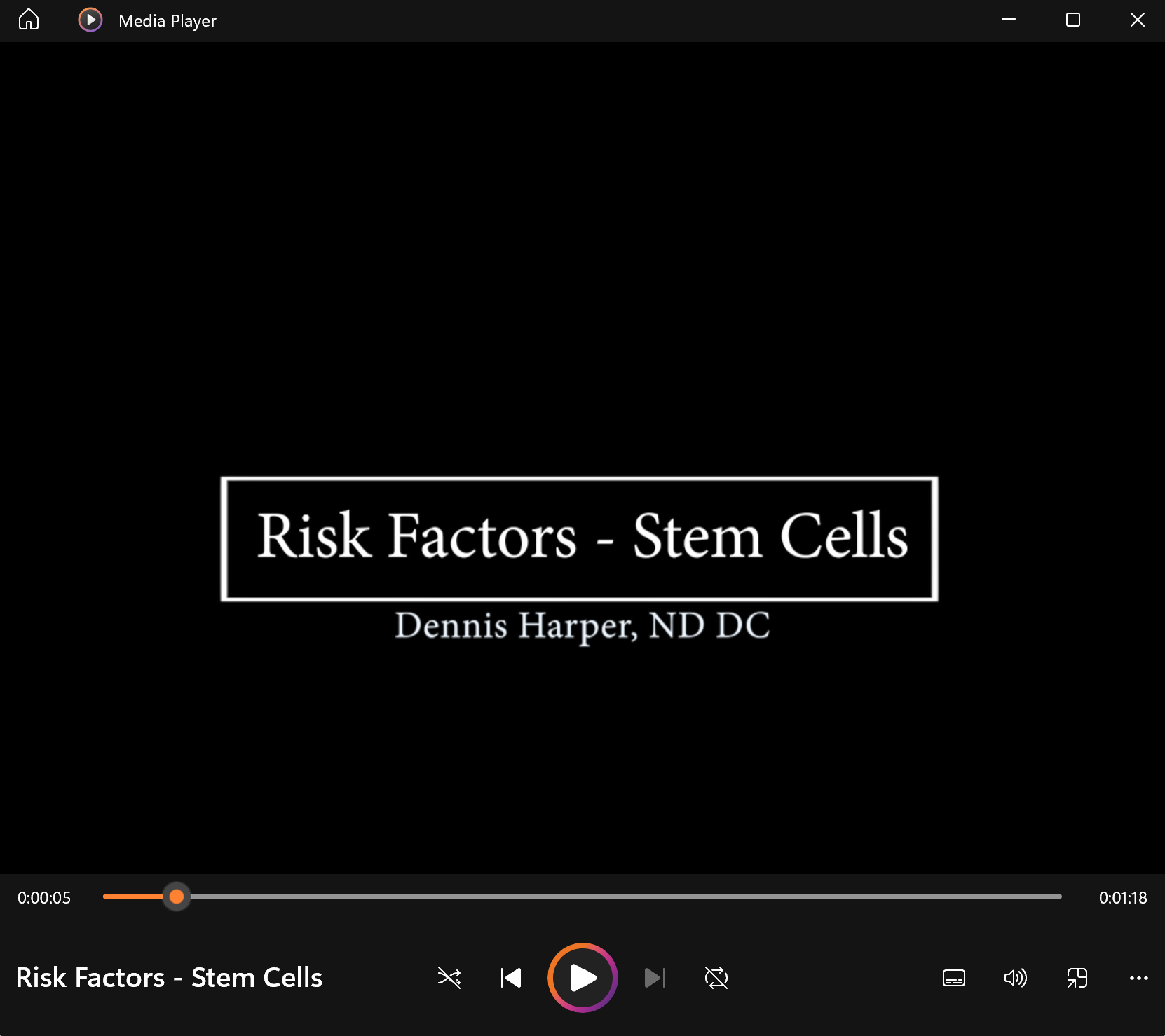The width and height of the screenshot is (1165, 1036).
Task: Click the seek bar playhead handle
Action: (177, 897)
